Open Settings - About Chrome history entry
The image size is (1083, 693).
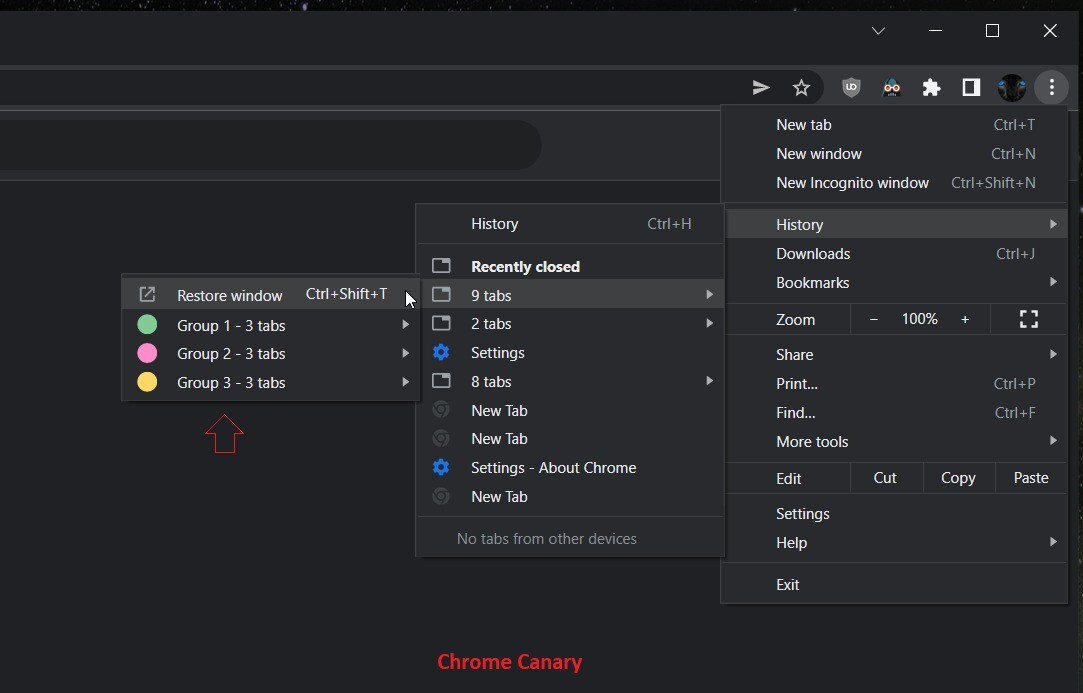[553, 468]
